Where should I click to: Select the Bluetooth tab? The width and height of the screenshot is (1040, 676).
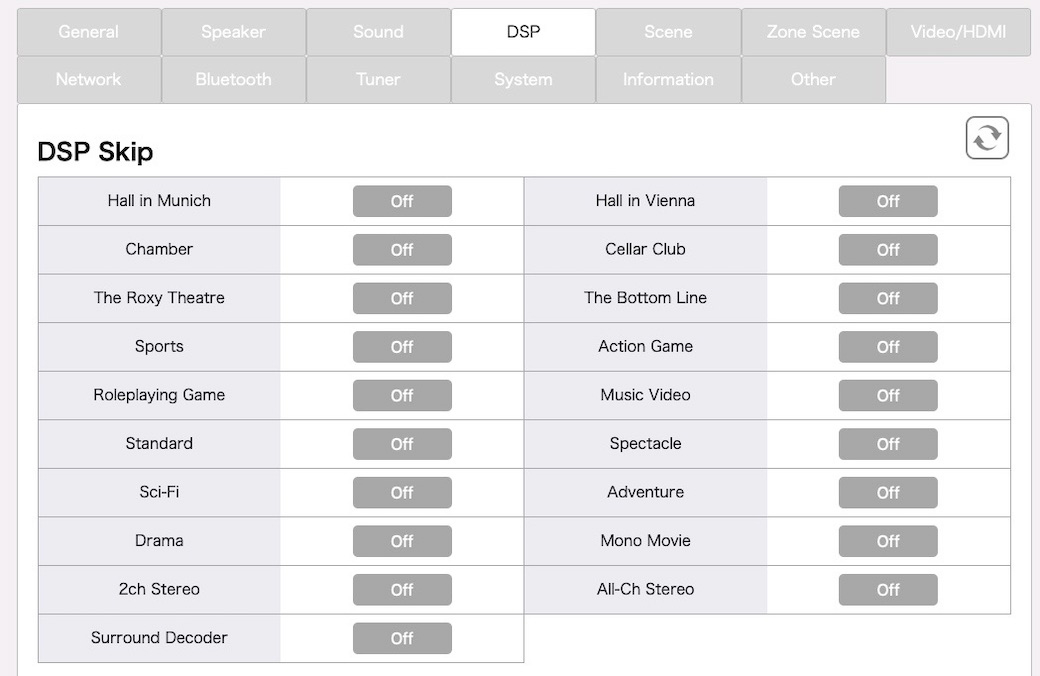coord(233,79)
